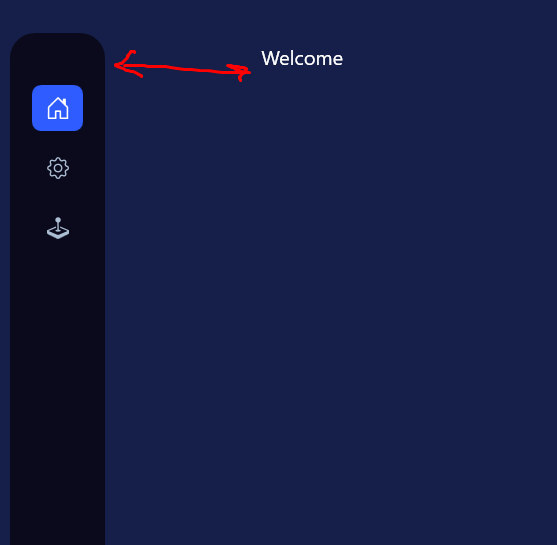
Task: Click the middle of the red arrow line
Action: [x=182, y=68]
